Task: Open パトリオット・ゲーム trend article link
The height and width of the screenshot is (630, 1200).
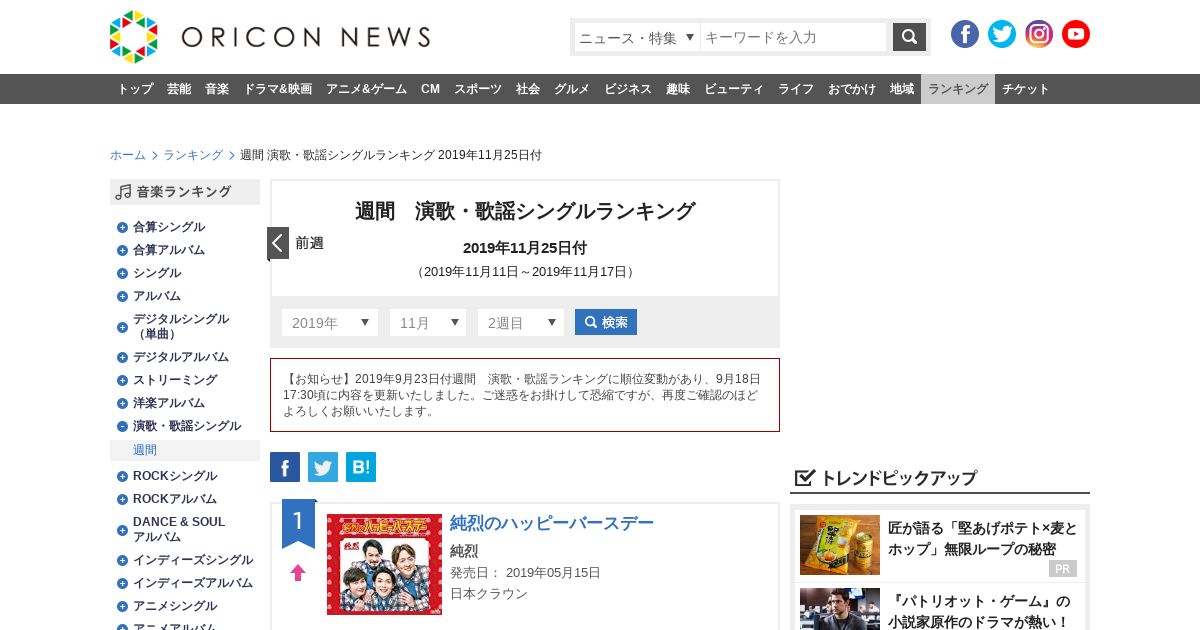Action: tap(979, 611)
